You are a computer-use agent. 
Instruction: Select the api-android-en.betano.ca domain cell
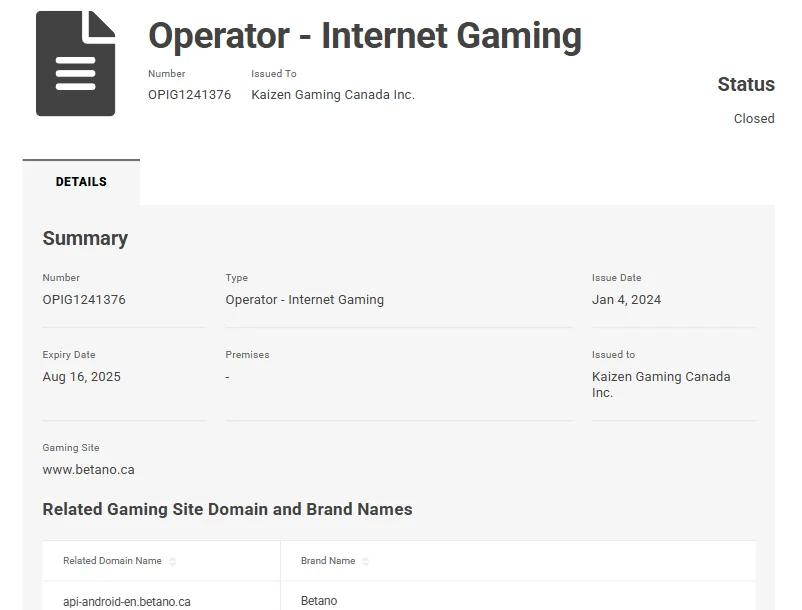pyautogui.click(x=127, y=602)
